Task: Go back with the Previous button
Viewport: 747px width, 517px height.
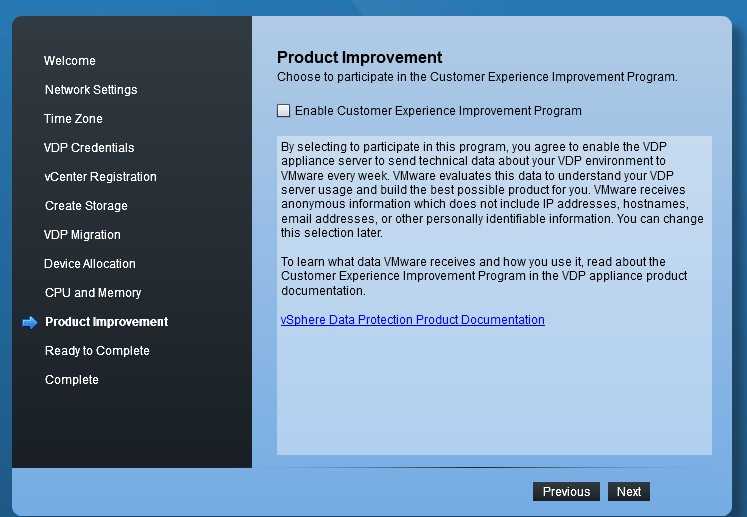Action: [566, 492]
